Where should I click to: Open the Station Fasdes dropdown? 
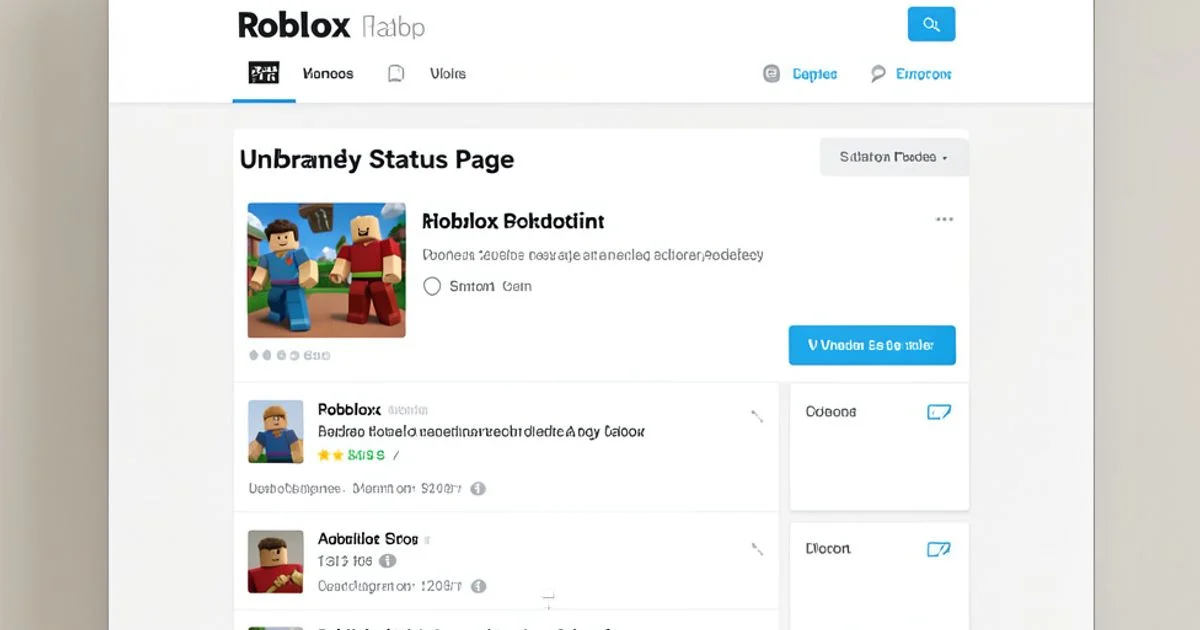[x=893, y=157]
